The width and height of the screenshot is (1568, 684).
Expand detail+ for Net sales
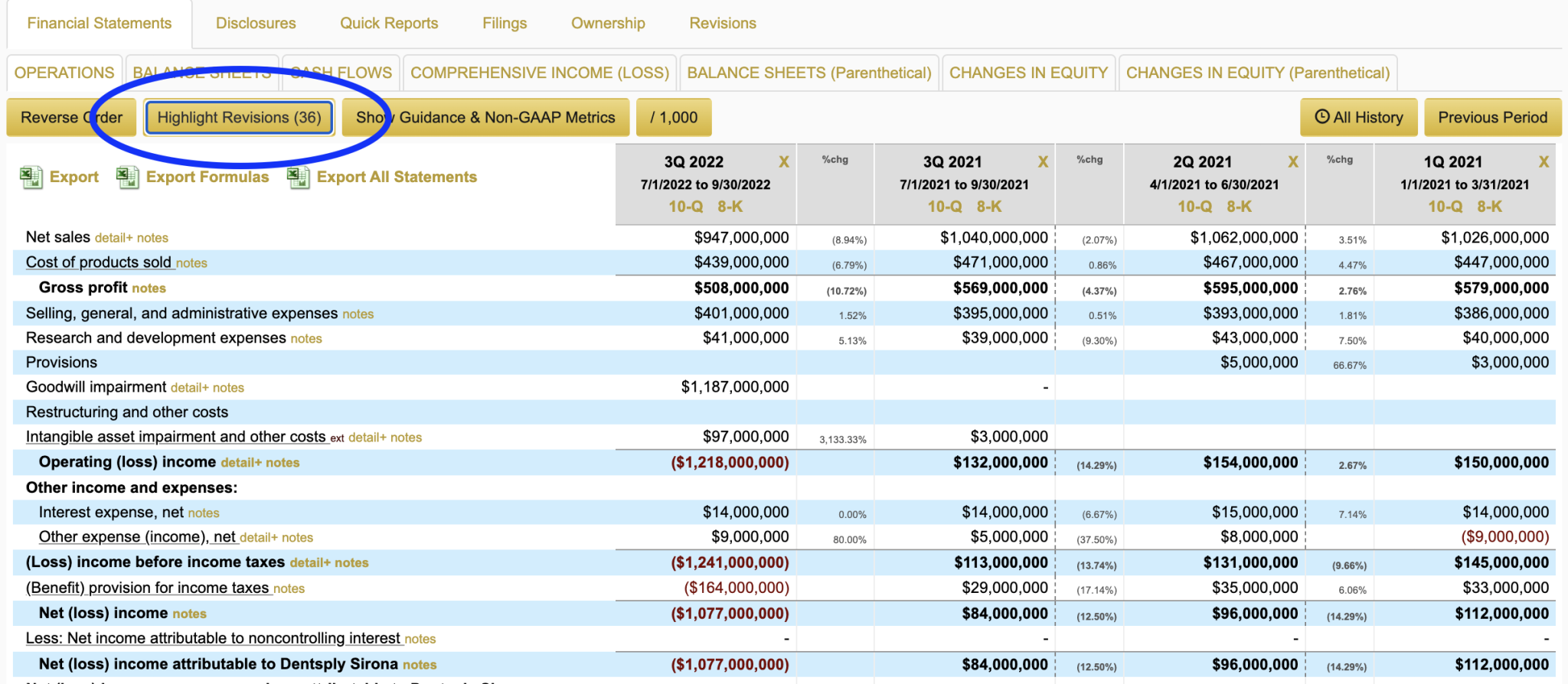tap(114, 238)
